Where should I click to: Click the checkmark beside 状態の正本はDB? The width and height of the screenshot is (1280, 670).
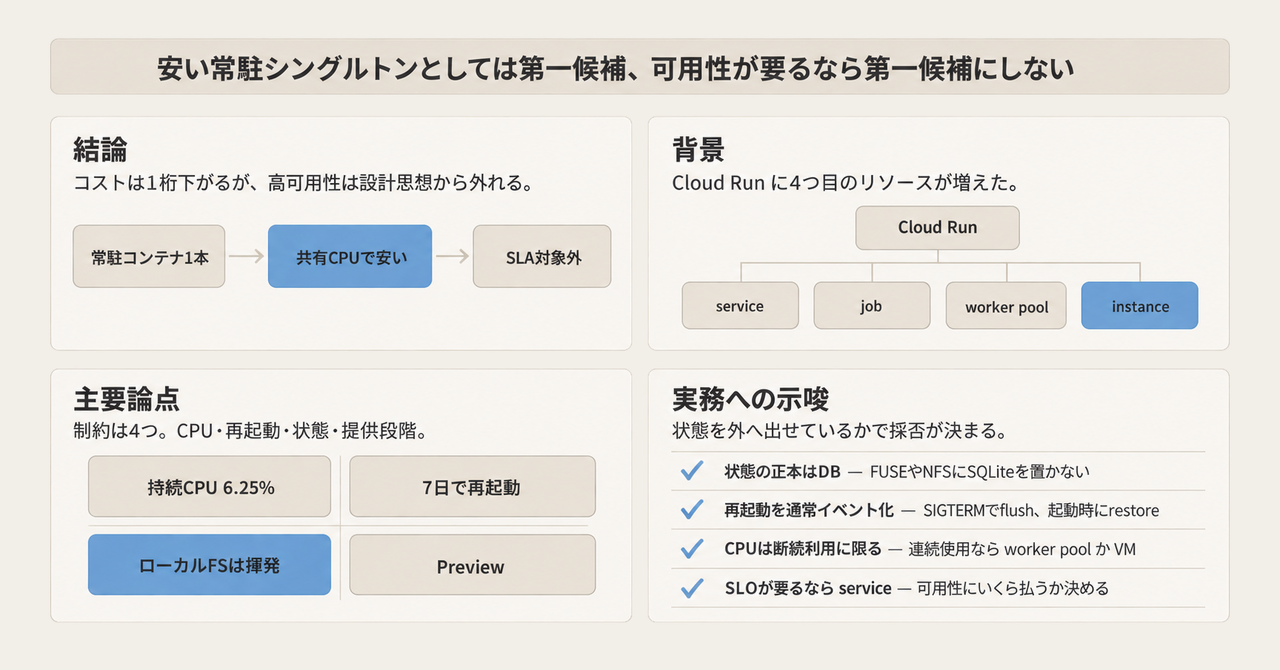690,471
